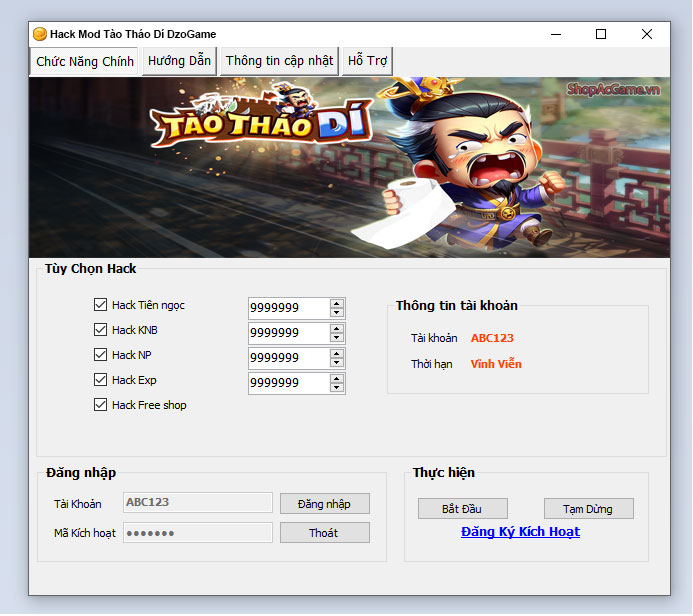Uncheck the Hack Free shop checkbox
The image size is (693, 616).
pyautogui.click(x=100, y=405)
